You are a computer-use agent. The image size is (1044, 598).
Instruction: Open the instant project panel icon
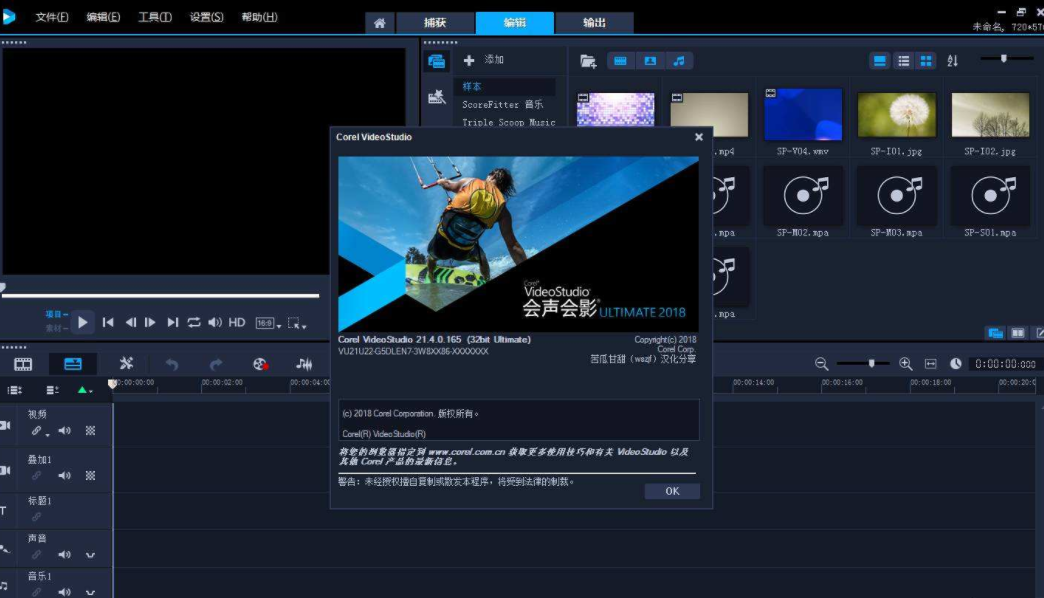click(x=437, y=97)
